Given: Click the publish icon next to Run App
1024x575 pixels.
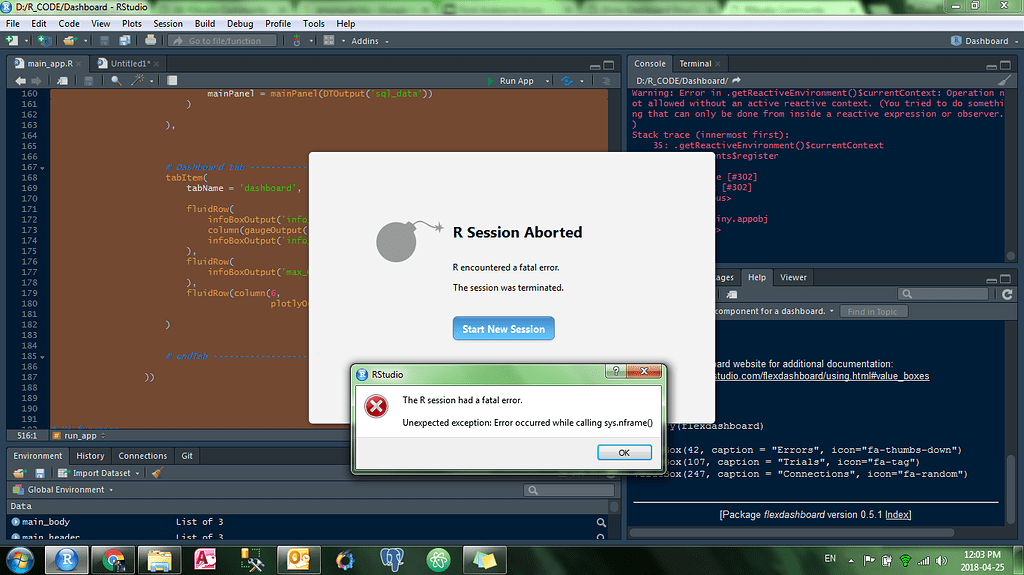Looking at the screenshot, I should (x=566, y=81).
